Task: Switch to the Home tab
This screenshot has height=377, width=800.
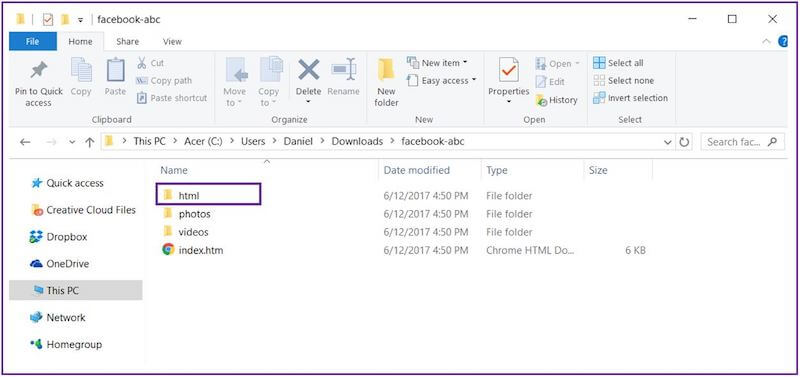Action: coord(80,42)
